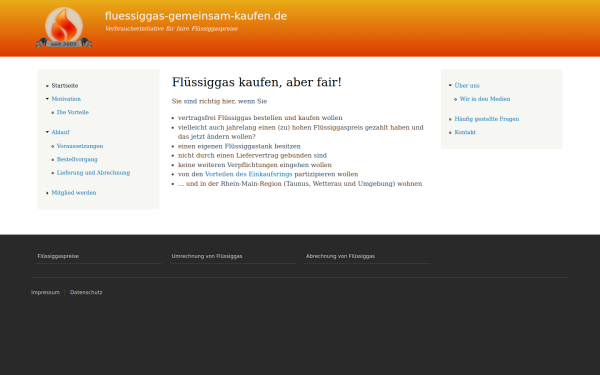
Task: Click bullet about jahrelang hohen Flüssiggaspreis
Action: (301, 132)
